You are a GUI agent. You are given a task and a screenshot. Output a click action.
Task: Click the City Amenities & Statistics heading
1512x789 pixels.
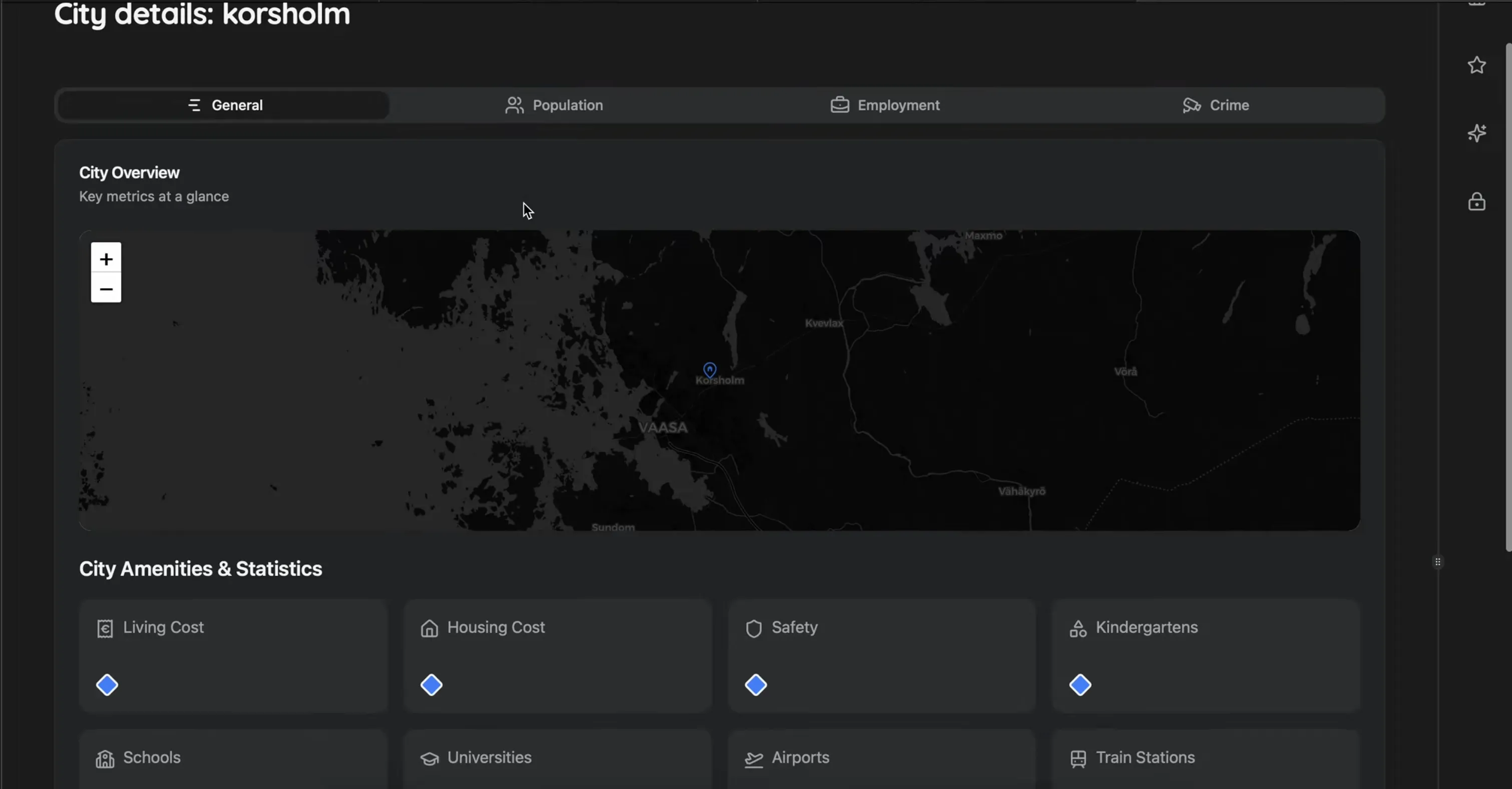[201, 568]
